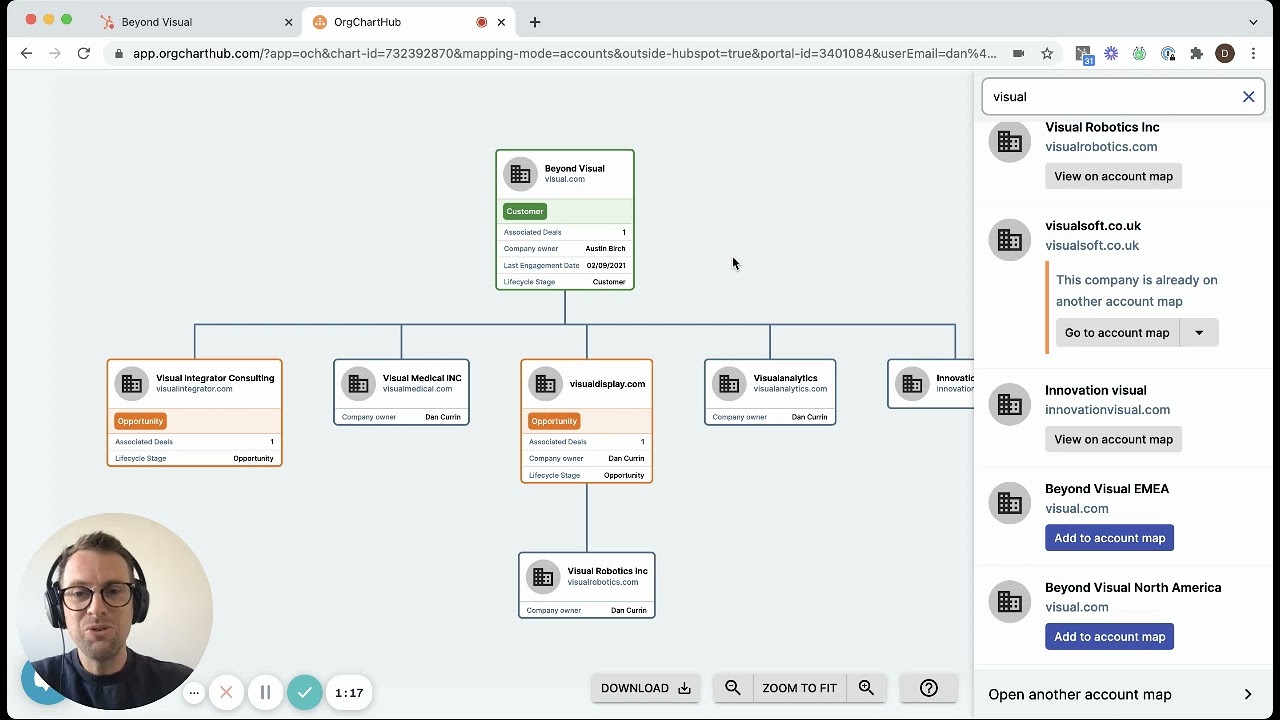View Innovation visual on account map
This screenshot has height=720, width=1280.
pyautogui.click(x=1113, y=439)
